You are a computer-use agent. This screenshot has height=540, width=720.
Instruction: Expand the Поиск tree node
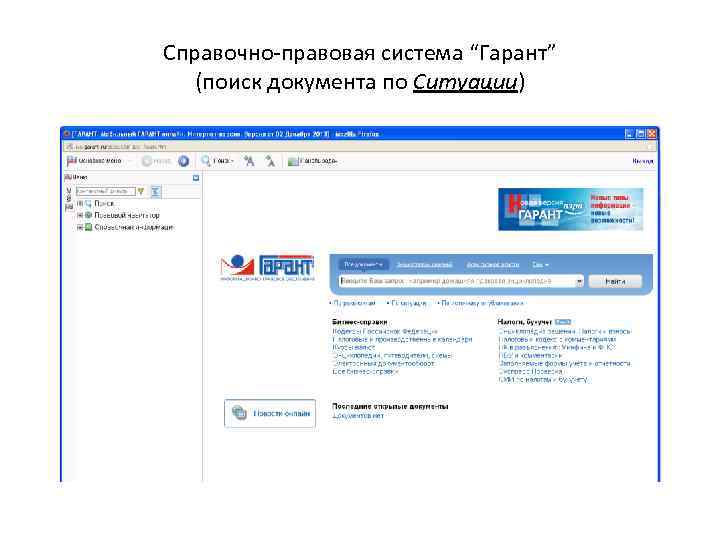pos(80,203)
